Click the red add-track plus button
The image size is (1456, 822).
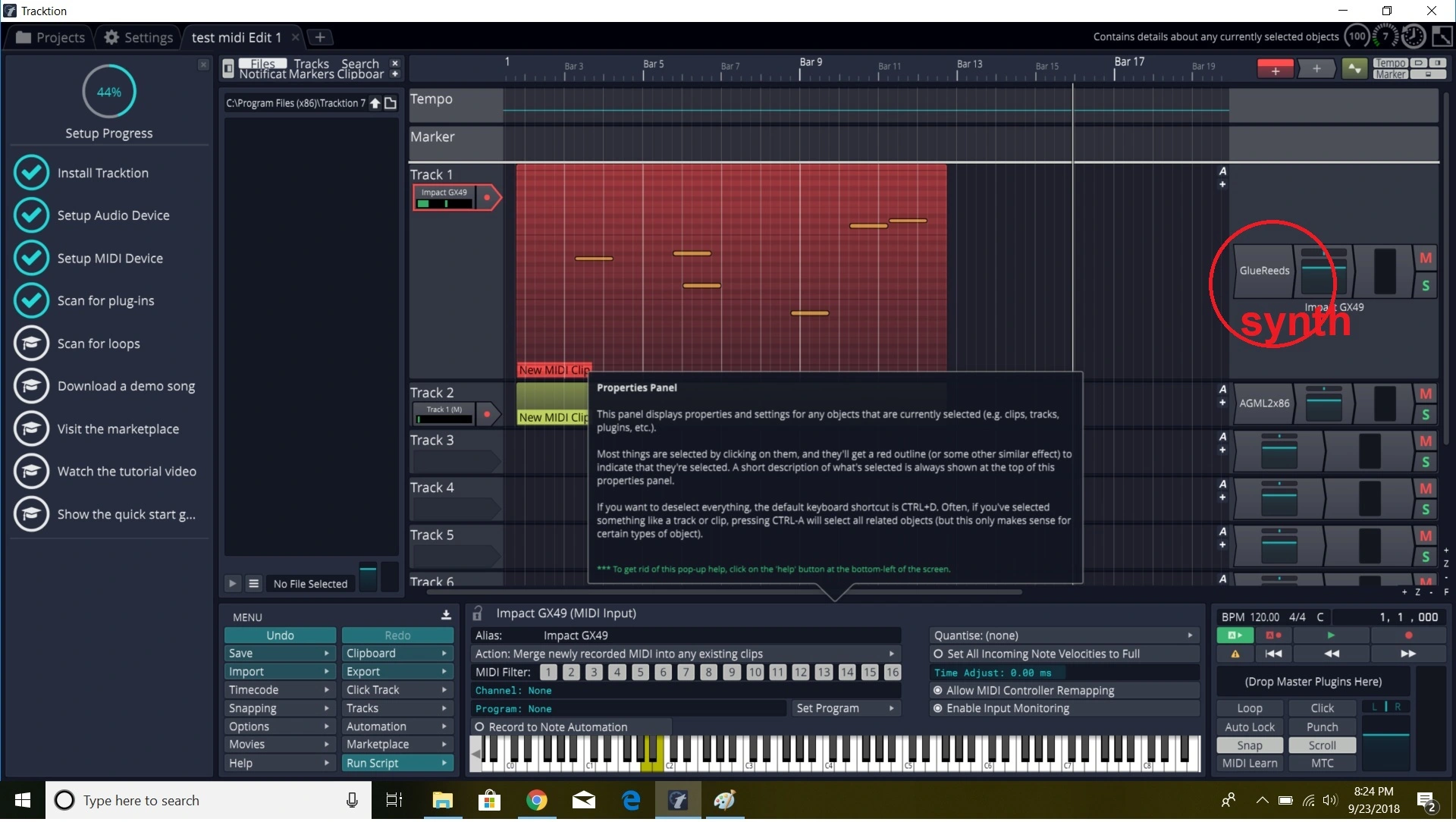(x=1276, y=70)
